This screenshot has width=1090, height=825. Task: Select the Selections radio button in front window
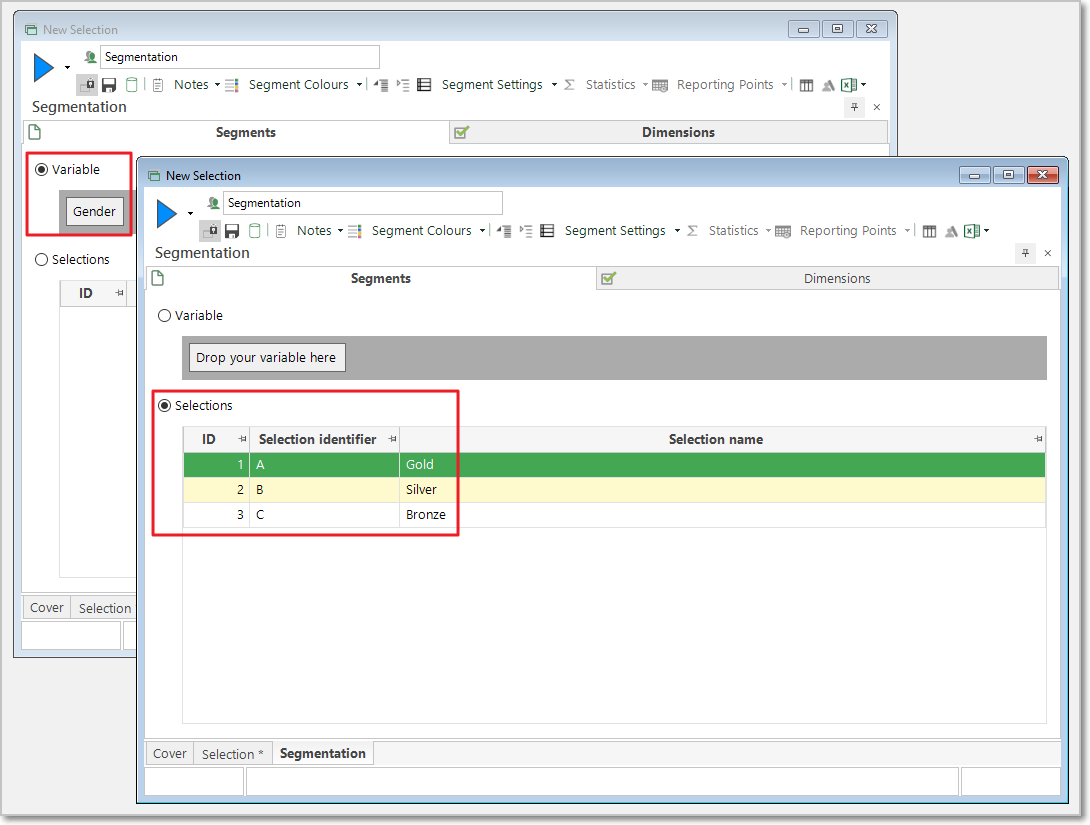165,405
